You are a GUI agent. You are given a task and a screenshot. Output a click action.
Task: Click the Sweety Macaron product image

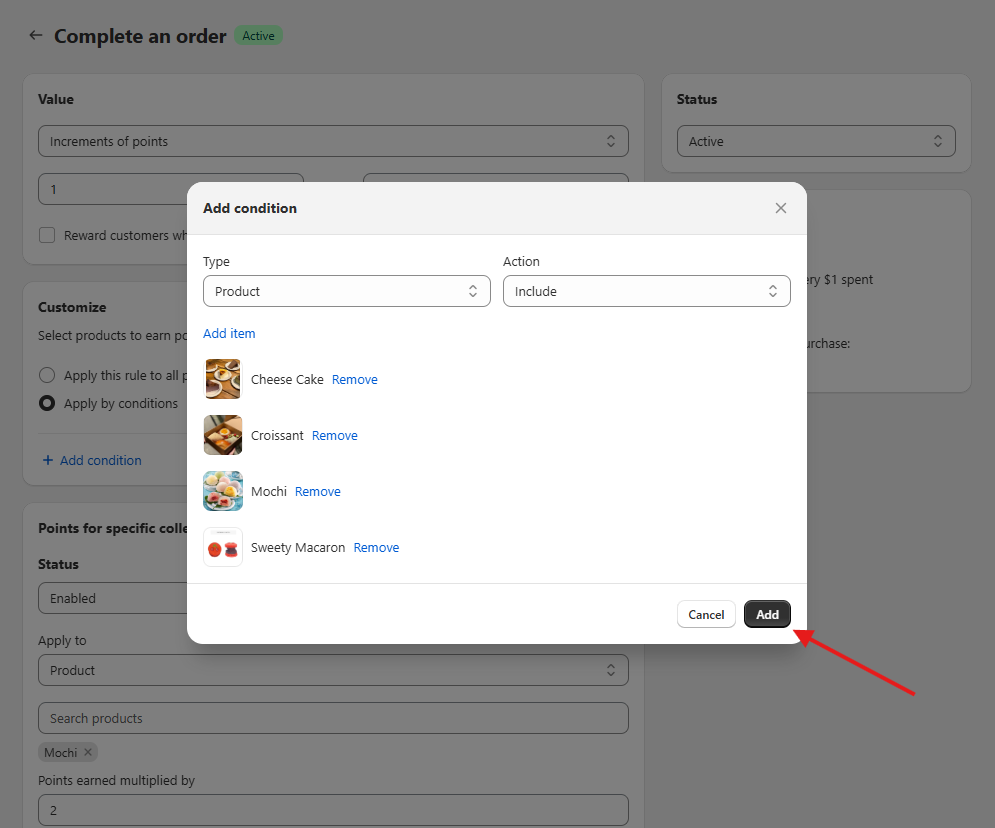pyautogui.click(x=223, y=548)
